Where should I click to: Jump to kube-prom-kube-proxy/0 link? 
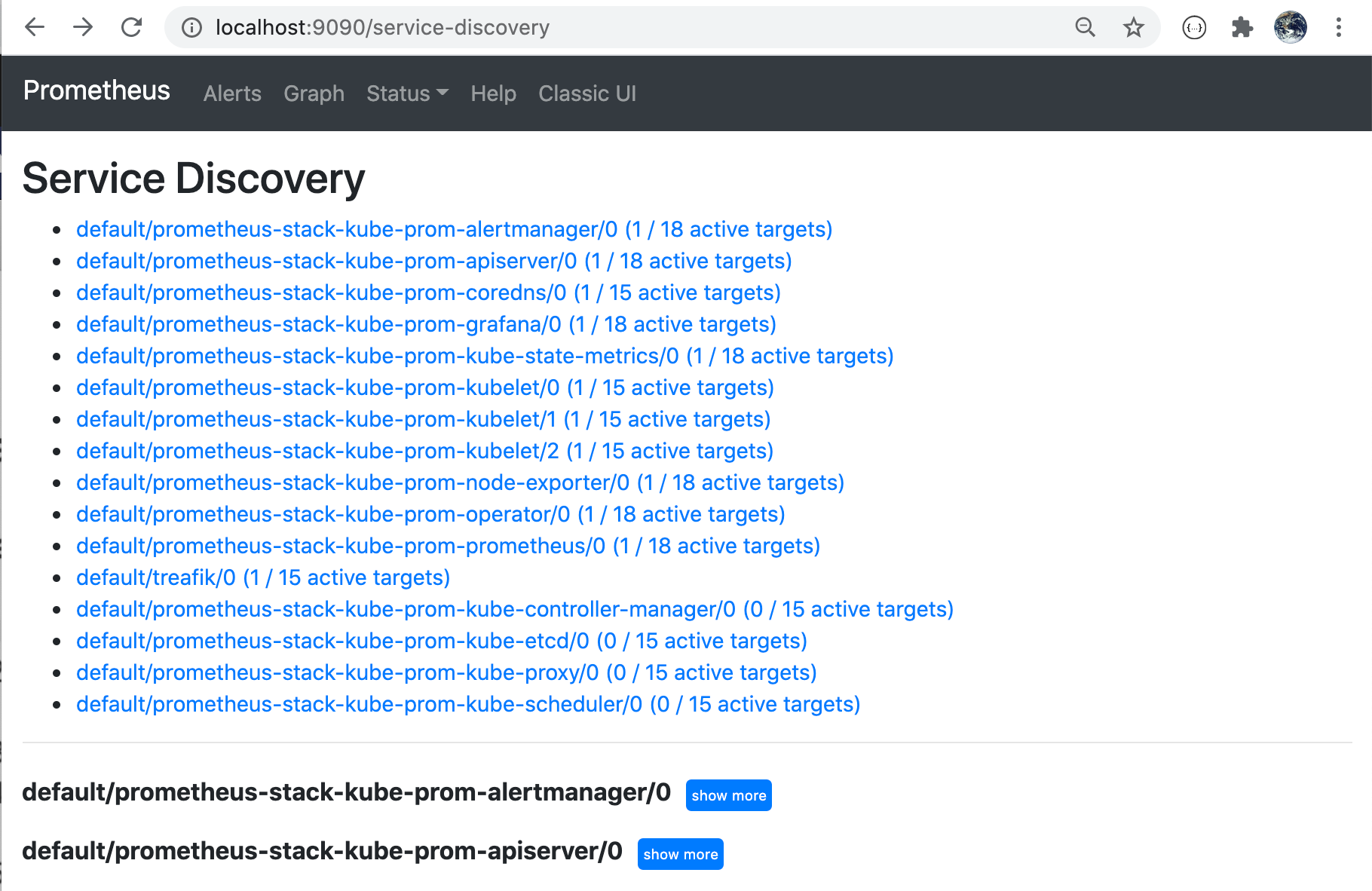tap(446, 672)
